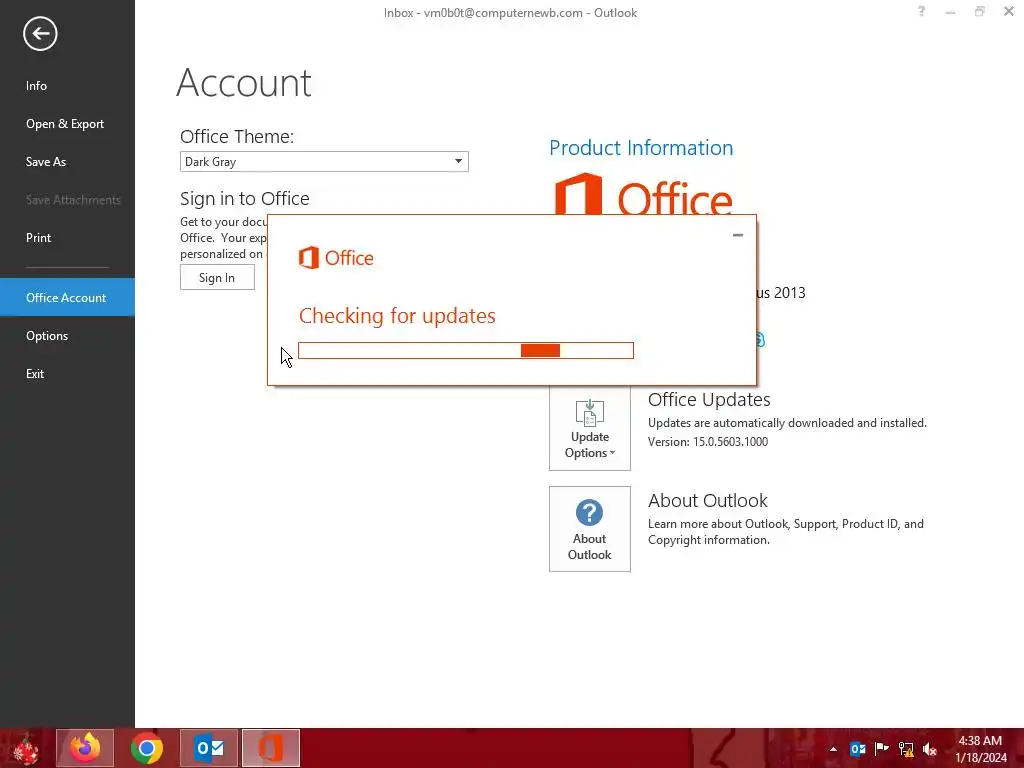The image size is (1024, 768).
Task: Click the Version 15.0.5603.1000 text
Action: click(x=708, y=442)
